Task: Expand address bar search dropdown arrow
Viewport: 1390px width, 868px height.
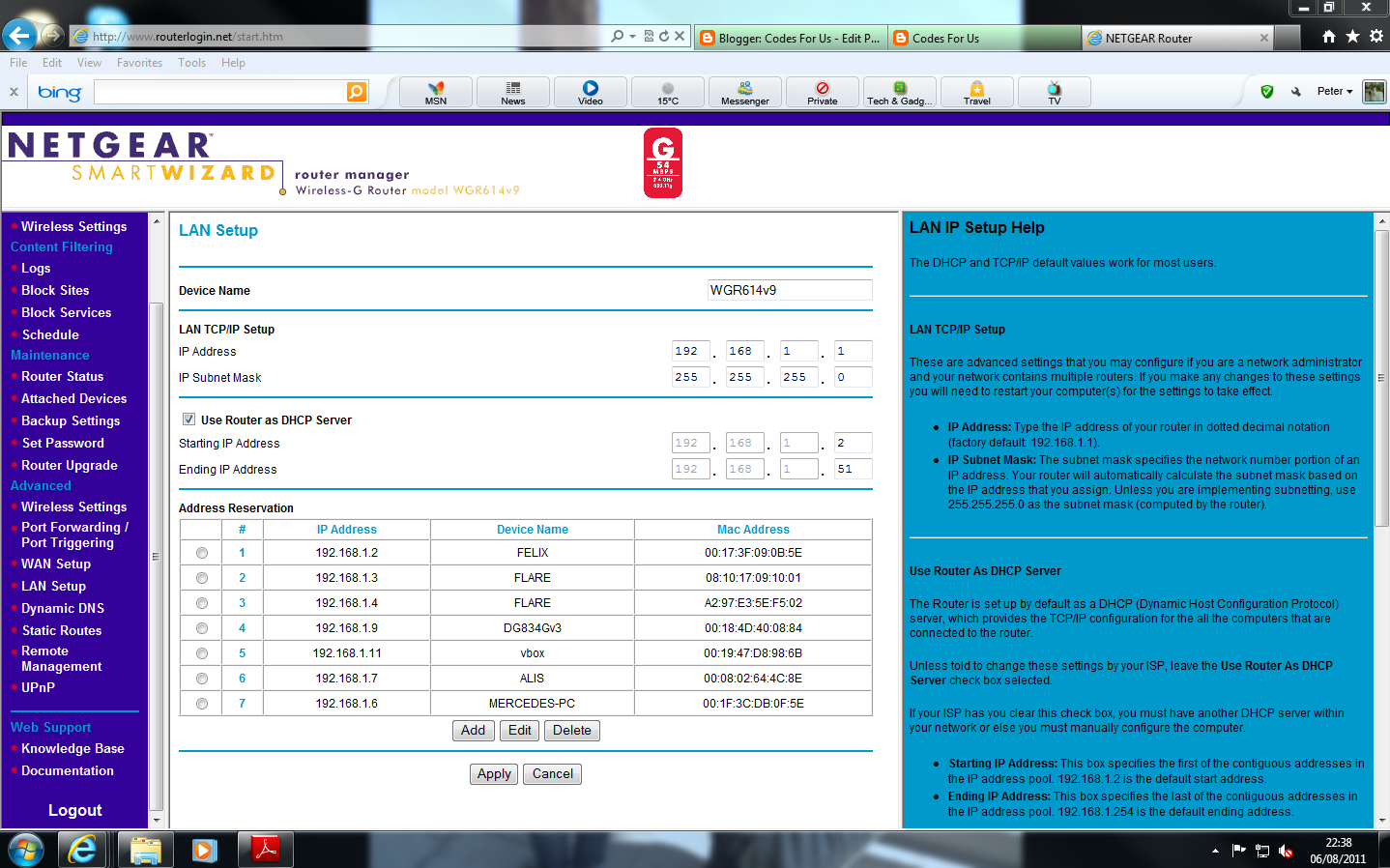Action: tap(632, 36)
